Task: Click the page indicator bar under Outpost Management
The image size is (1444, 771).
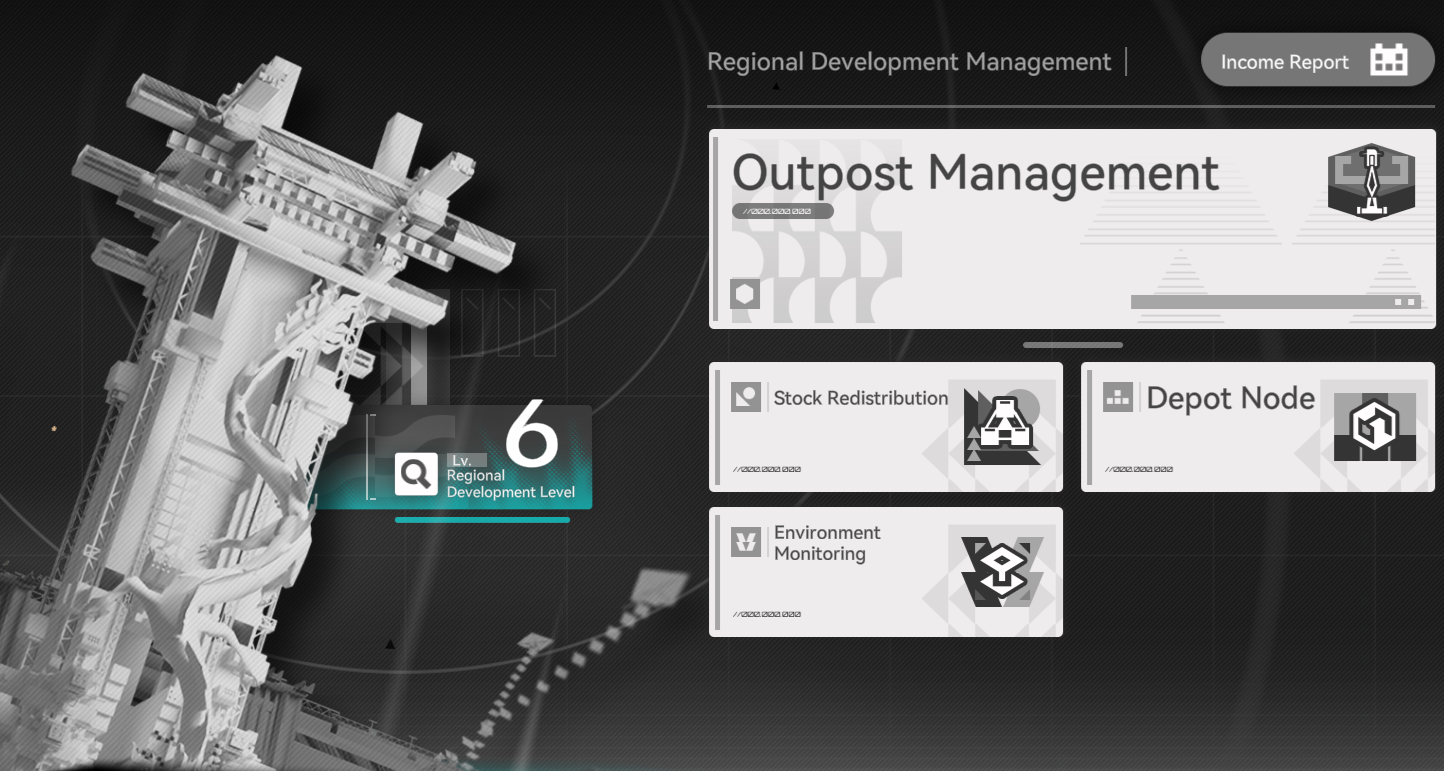Action: tap(1073, 345)
